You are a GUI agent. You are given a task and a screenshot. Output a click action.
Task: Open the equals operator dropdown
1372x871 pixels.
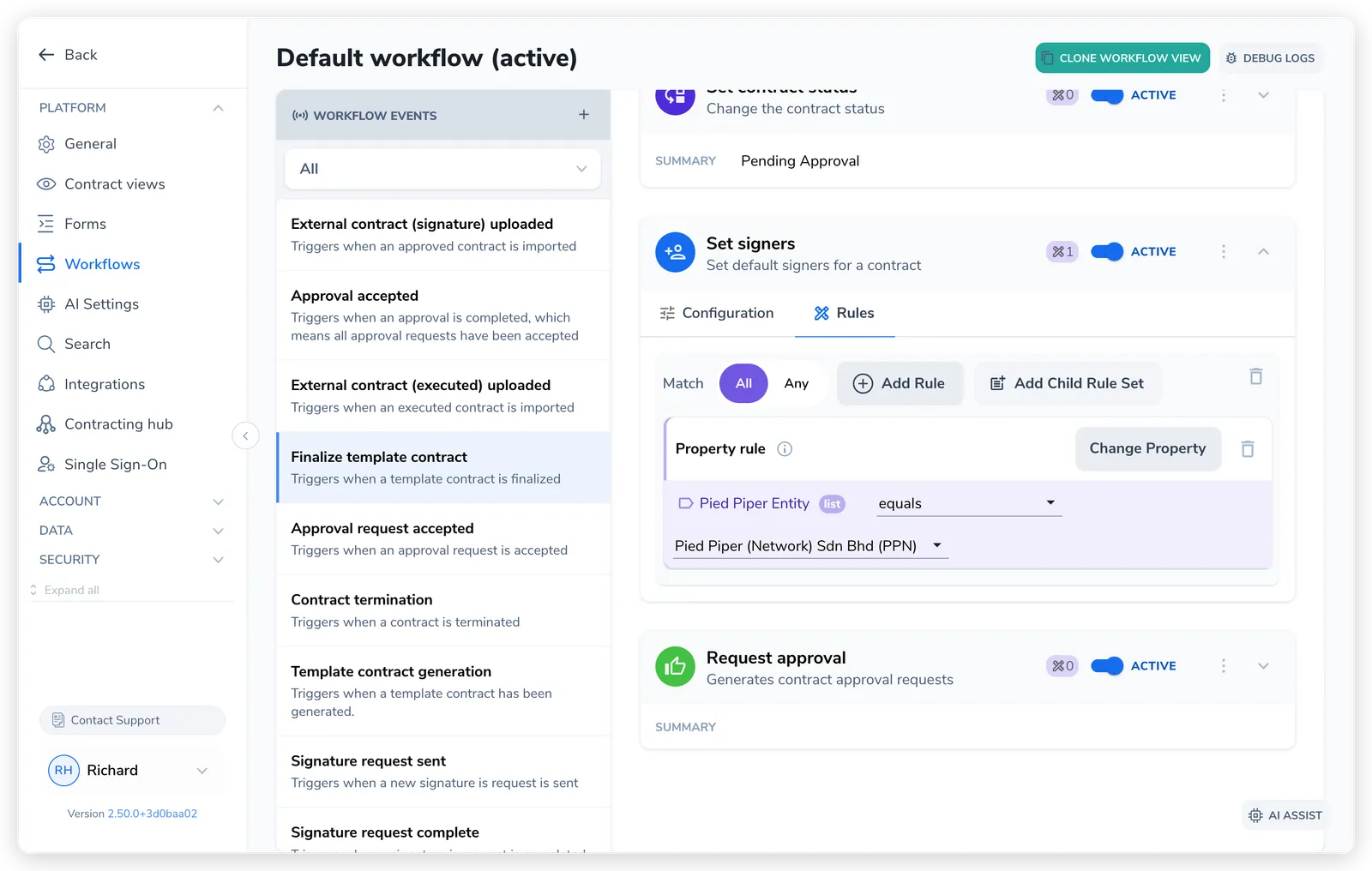point(969,503)
